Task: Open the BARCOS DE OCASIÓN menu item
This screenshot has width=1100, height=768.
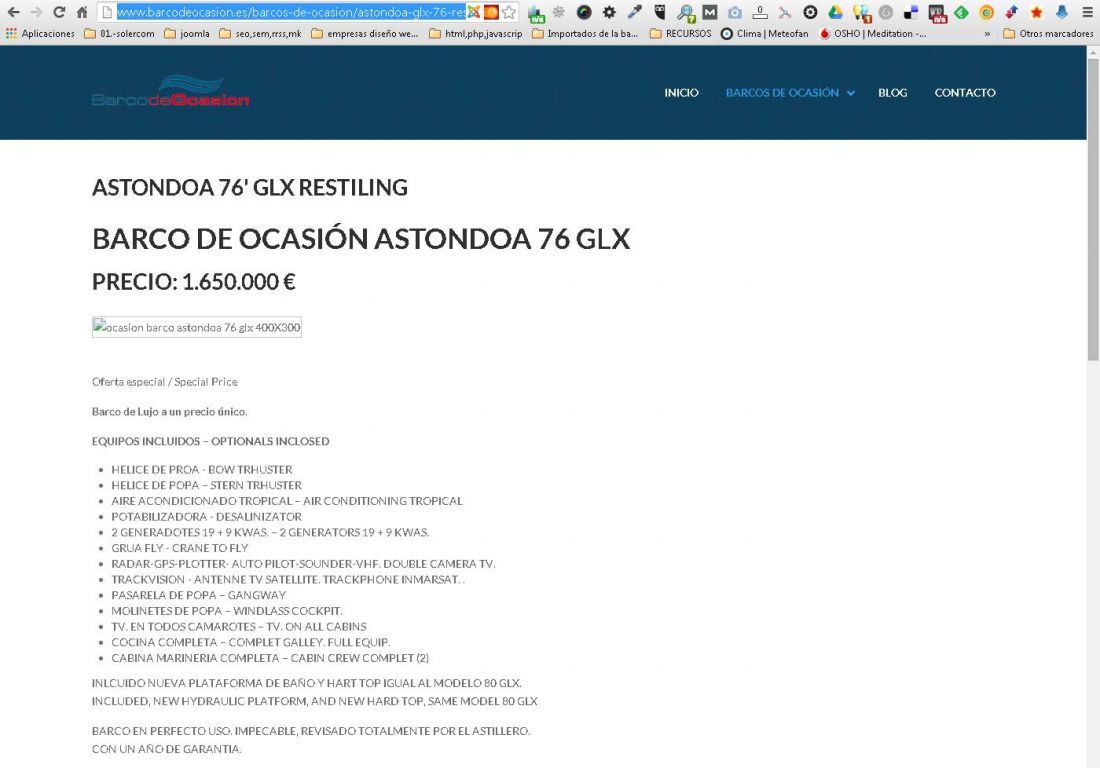Action: tap(782, 93)
